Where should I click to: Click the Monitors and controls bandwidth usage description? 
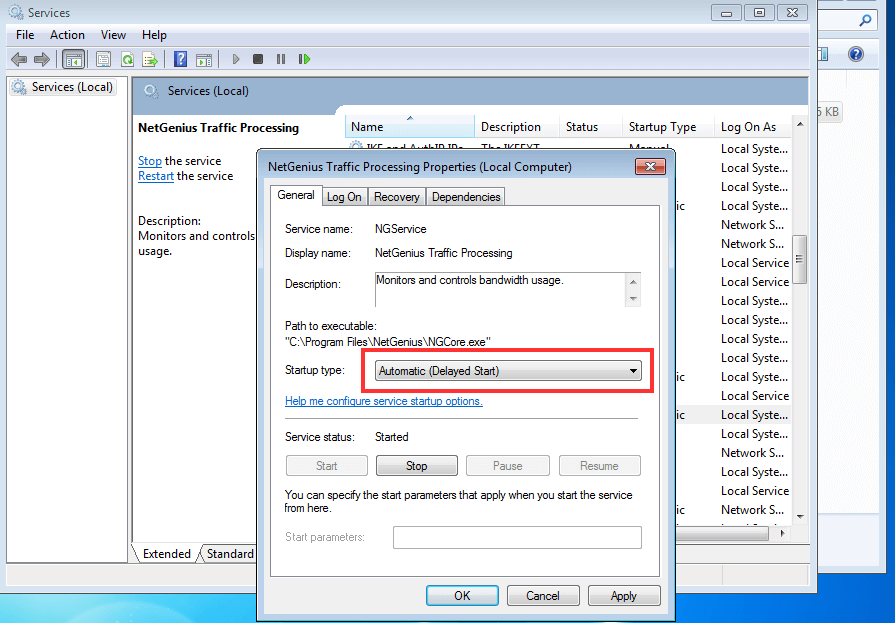(x=470, y=280)
